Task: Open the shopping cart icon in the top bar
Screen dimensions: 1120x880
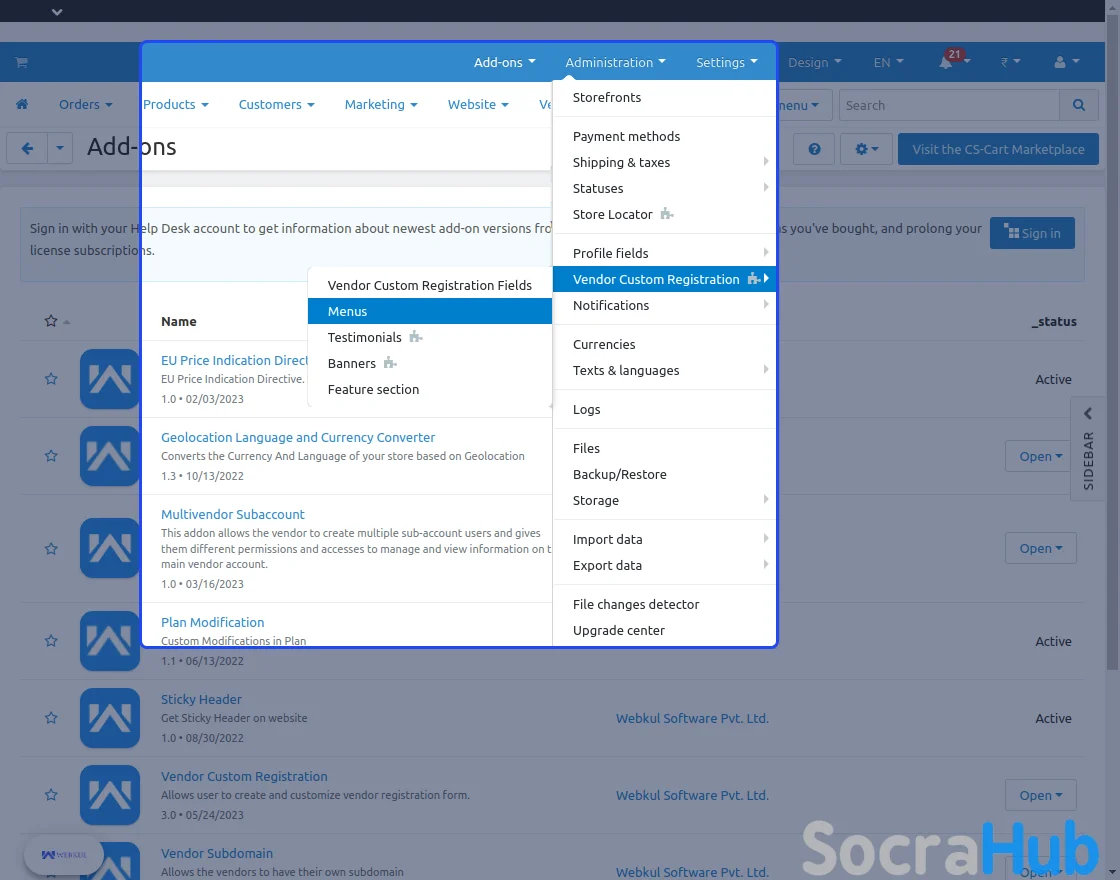Action: (x=21, y=63)
